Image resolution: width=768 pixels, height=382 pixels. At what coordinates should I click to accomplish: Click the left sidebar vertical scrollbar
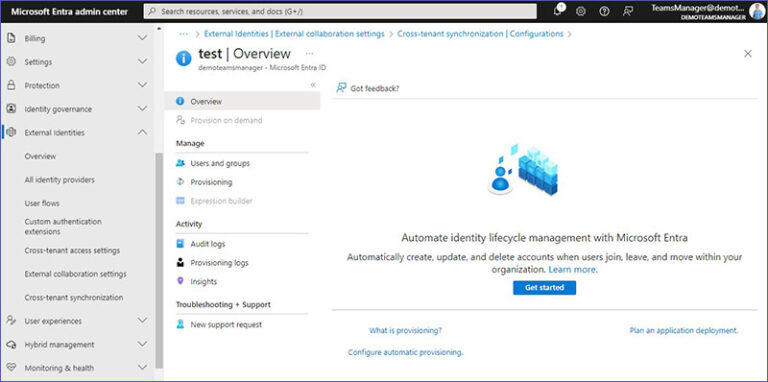[159, 260]
